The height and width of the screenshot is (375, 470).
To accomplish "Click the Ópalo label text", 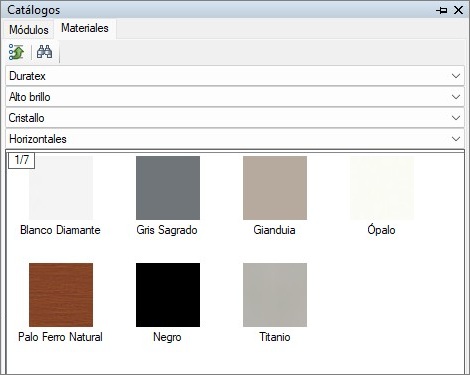I will 381,230.
